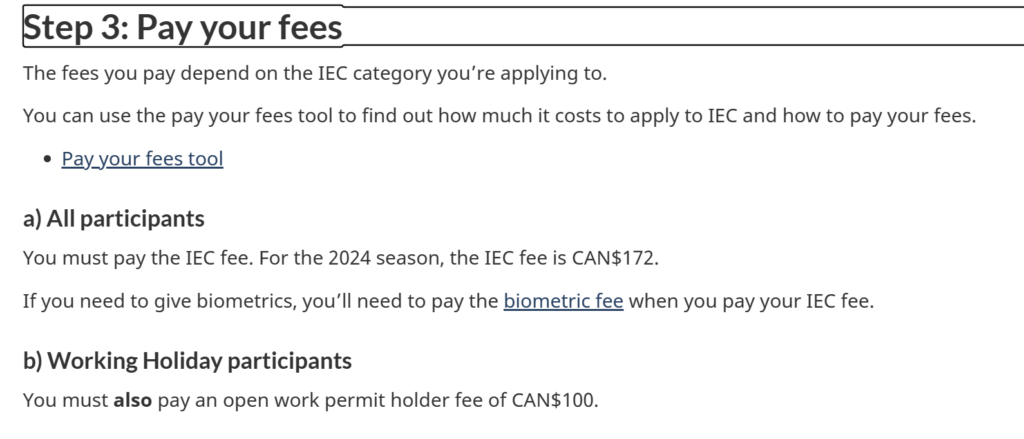Click the bold word "also"
This screenshot has height=439, width=1024.
[131, 402]
